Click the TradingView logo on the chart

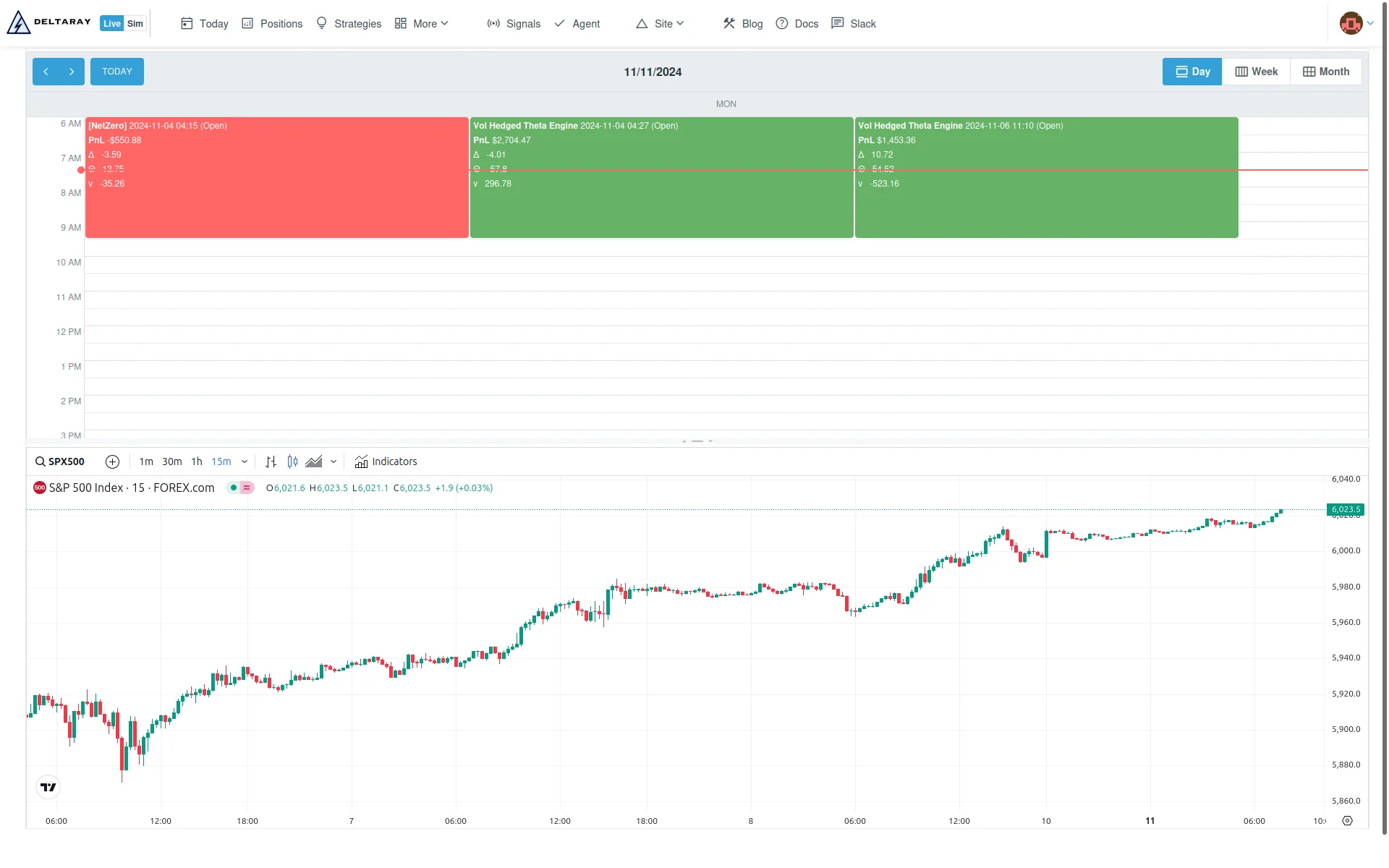[x=48, y=787]
